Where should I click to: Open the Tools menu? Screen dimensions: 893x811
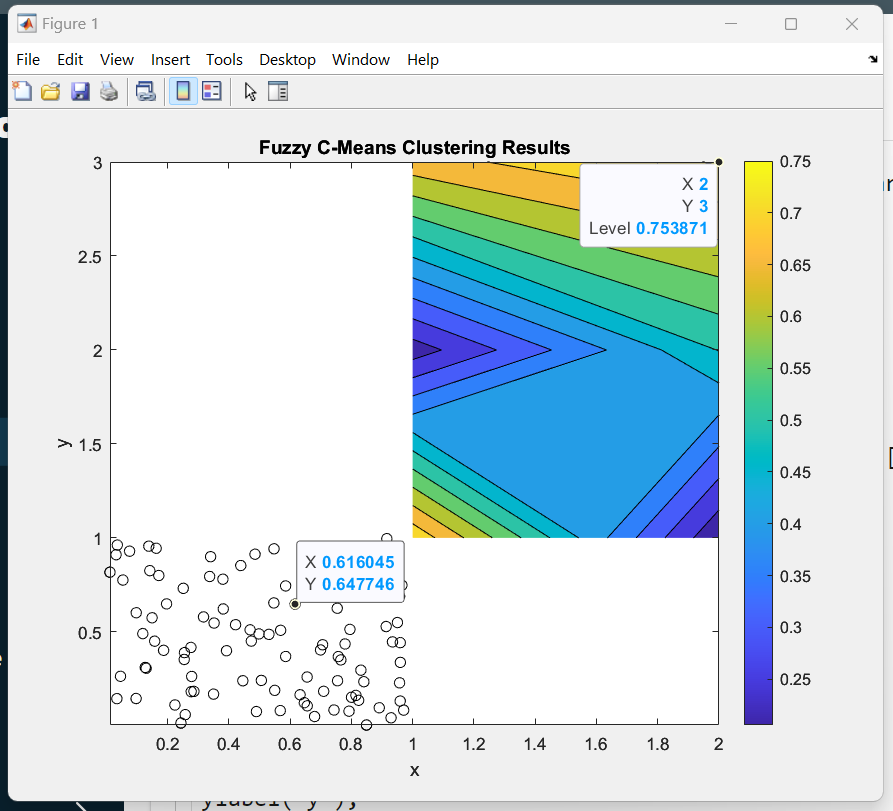[x=224, y=60]
